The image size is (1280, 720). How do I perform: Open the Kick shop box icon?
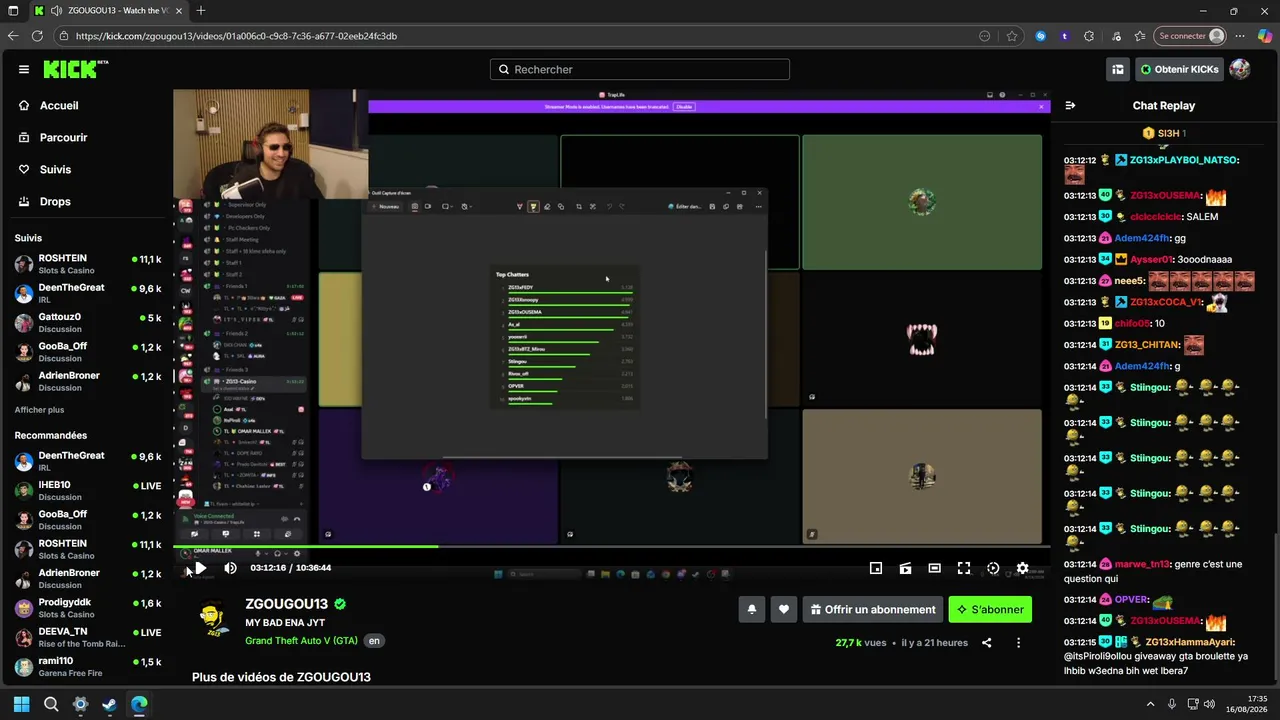coord(1118,69)
